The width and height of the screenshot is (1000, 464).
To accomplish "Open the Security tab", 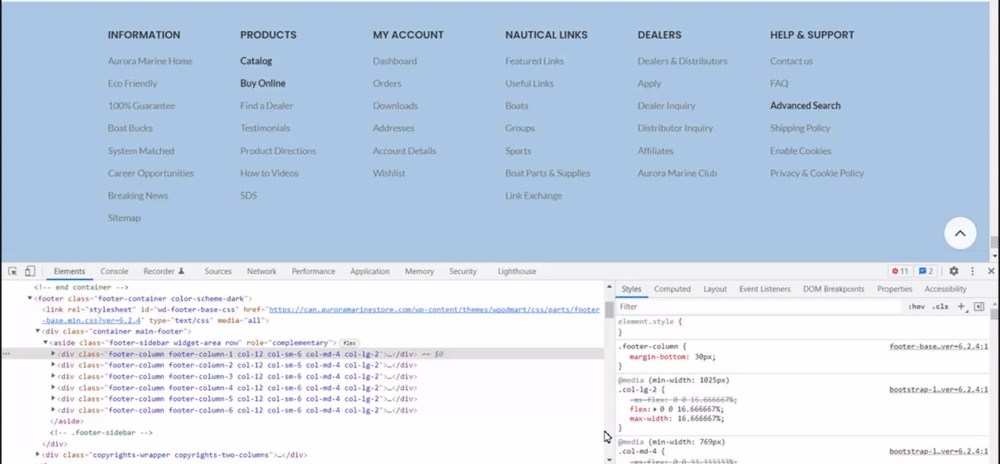I will [x=463, y=272].
